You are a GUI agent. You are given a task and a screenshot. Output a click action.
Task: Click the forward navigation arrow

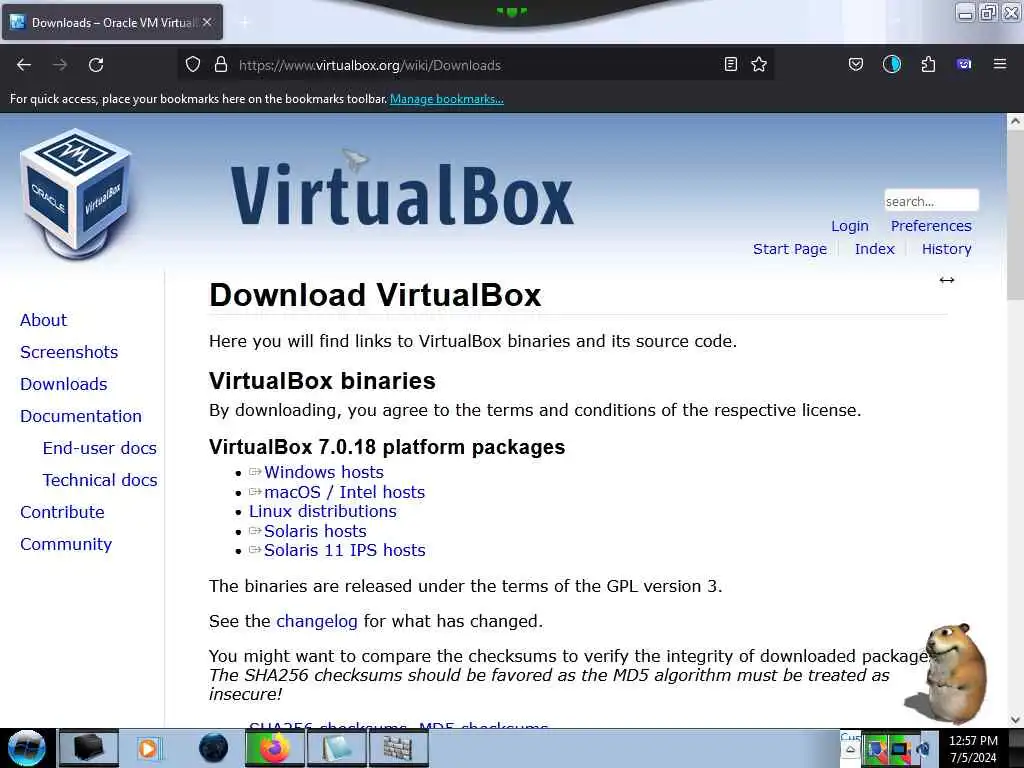pos(60,65)
